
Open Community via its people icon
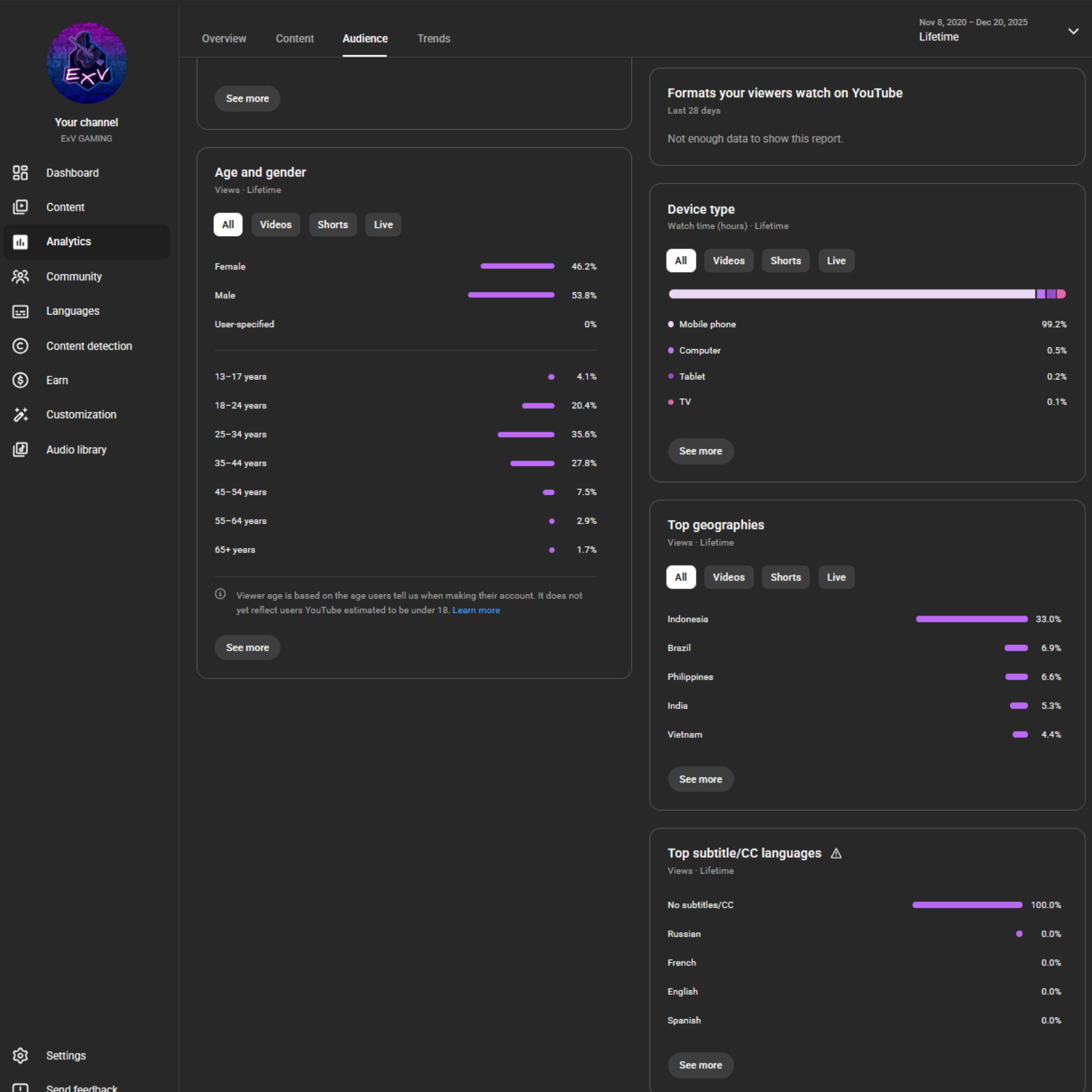point(20,276)
